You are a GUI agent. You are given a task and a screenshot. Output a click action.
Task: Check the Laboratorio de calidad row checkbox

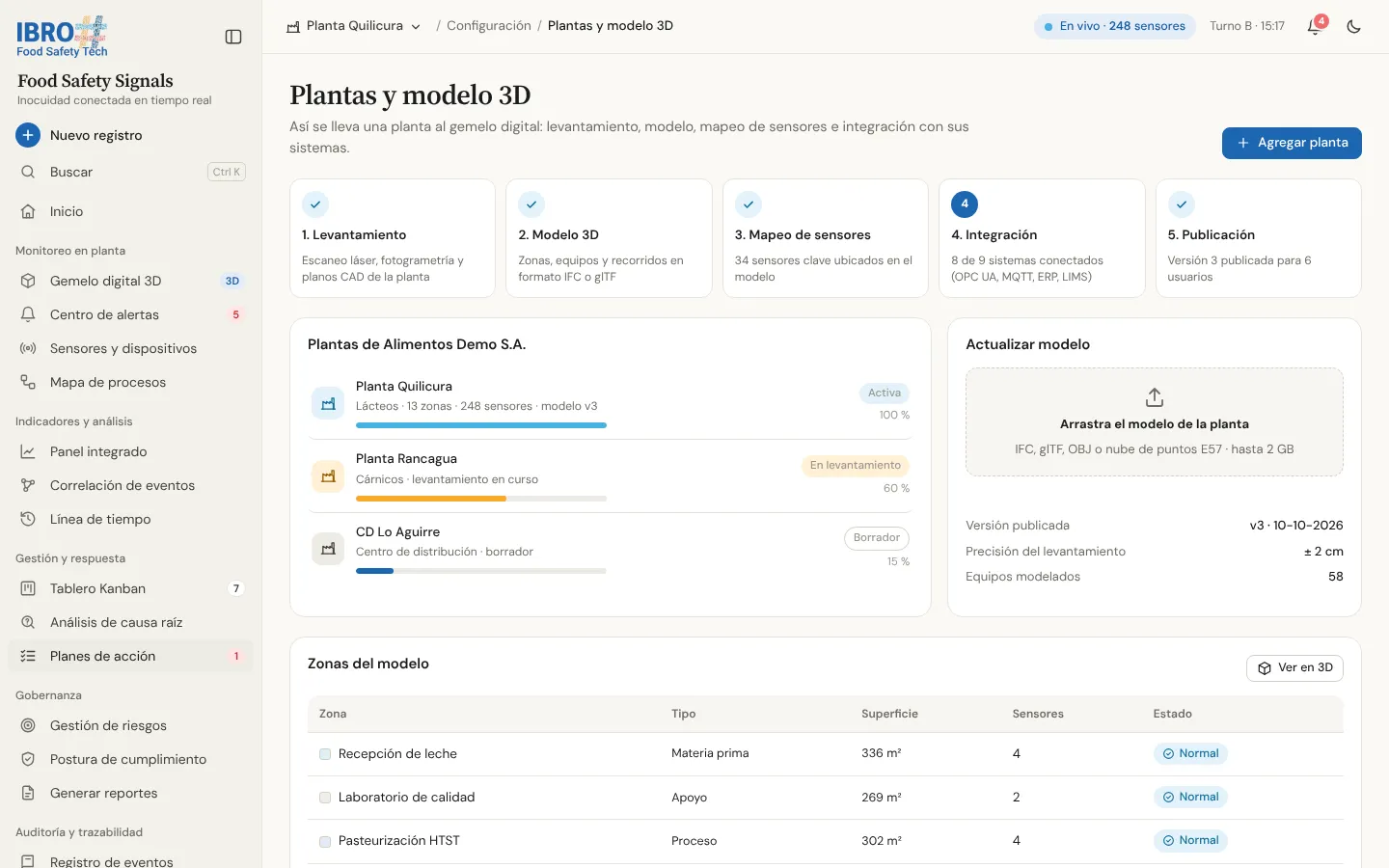point(325,798)
